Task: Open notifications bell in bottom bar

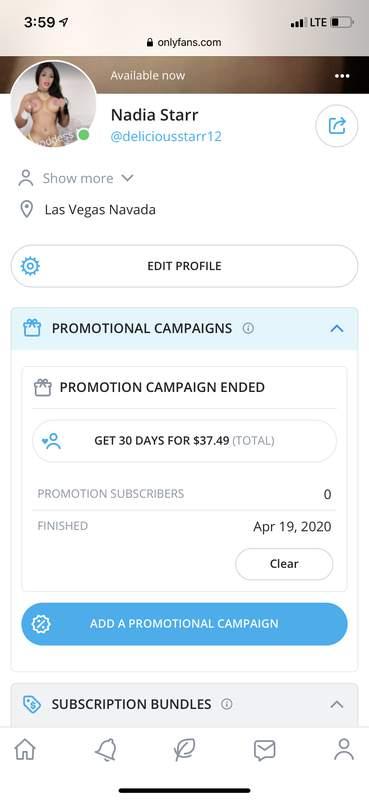Action: pos(106,750)
